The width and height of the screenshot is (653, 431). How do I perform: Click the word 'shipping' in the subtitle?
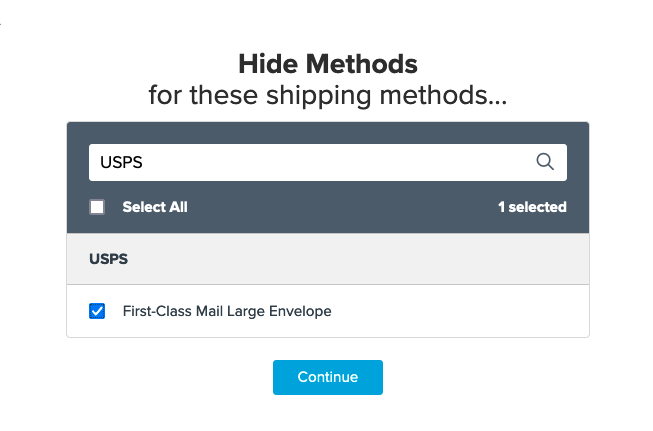[318, 97]
